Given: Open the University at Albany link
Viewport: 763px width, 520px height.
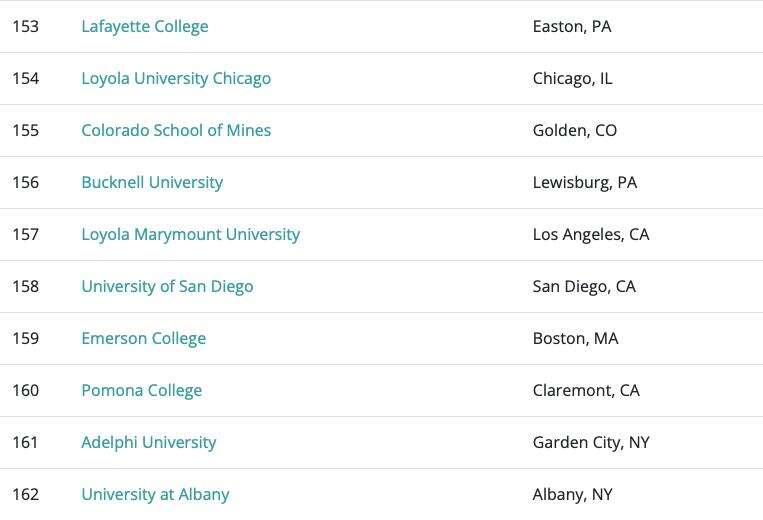Looking at the screenshot, I should click(x=155, y=495).
